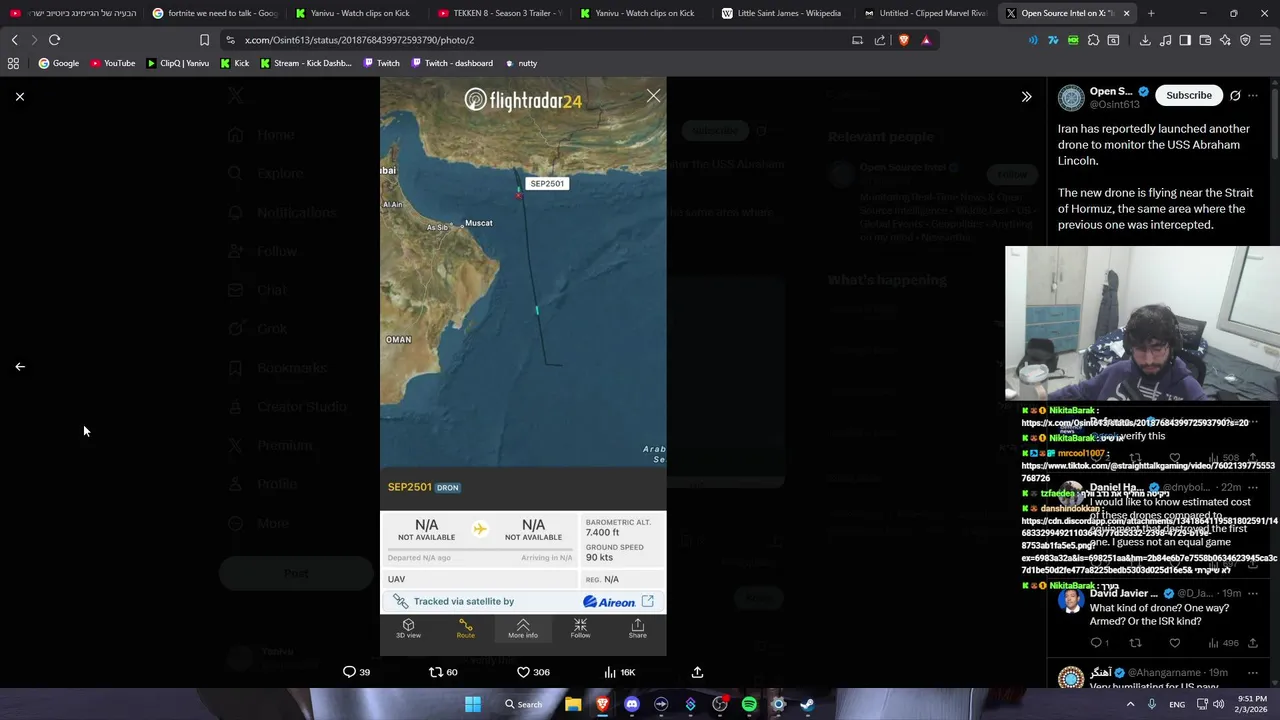Open the browser hamburger main menu
The width and height of the screenshot is (1280, 720).
tap(1266, 40)
